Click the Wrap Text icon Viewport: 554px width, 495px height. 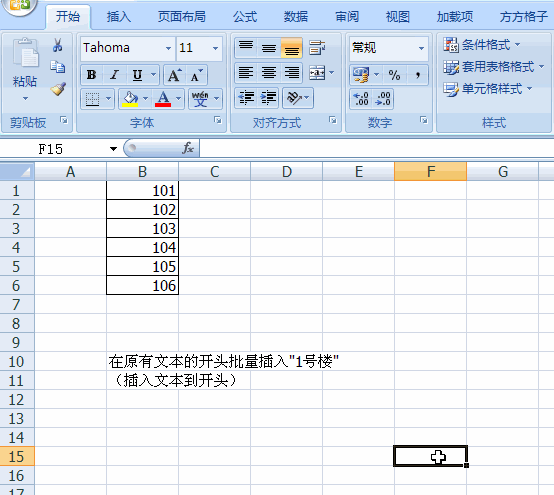[317, 47]
